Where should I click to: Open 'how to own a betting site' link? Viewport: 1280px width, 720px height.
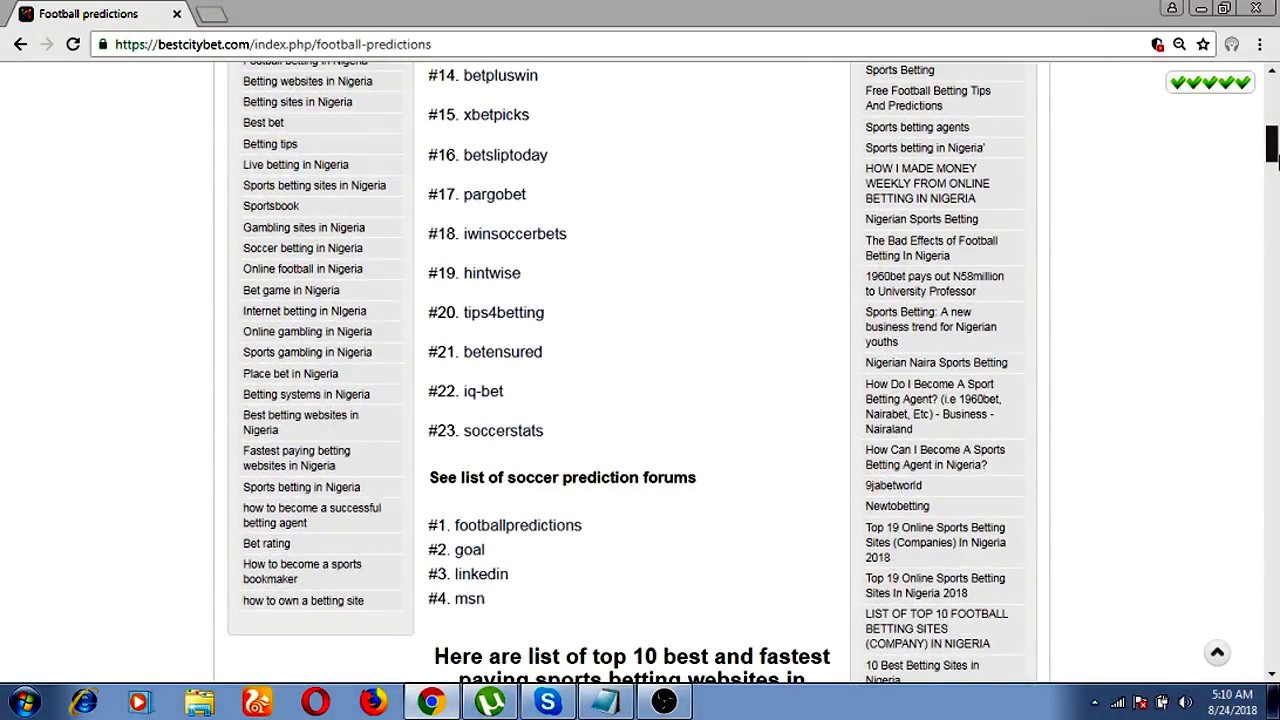(x=303, y=601)
